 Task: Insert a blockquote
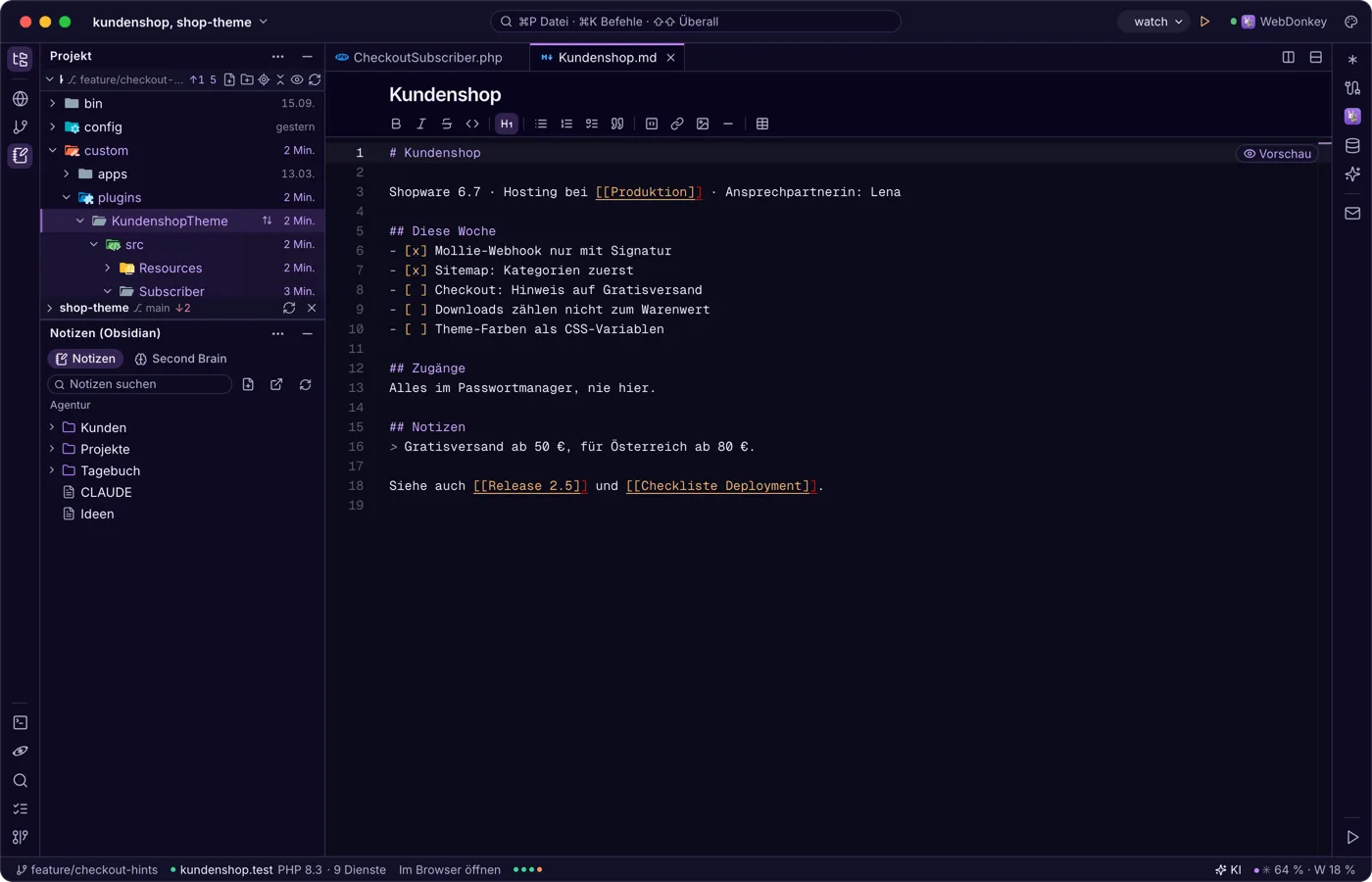click(x=617, y=123)
